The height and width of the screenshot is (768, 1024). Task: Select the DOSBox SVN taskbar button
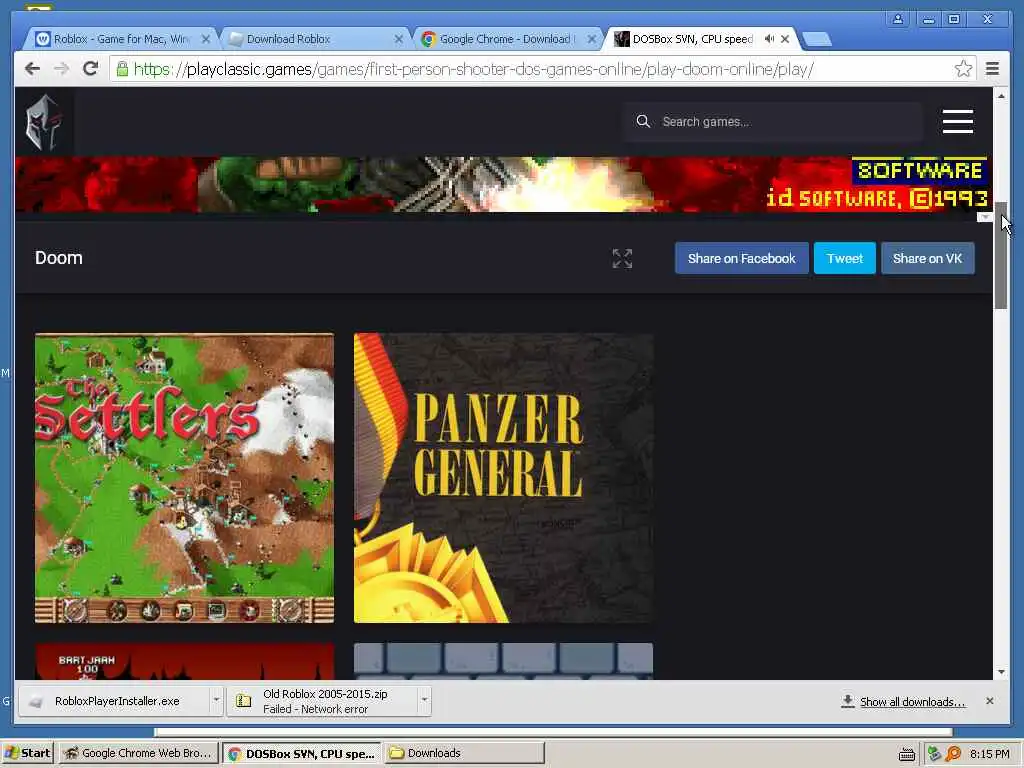click(302, 754)
